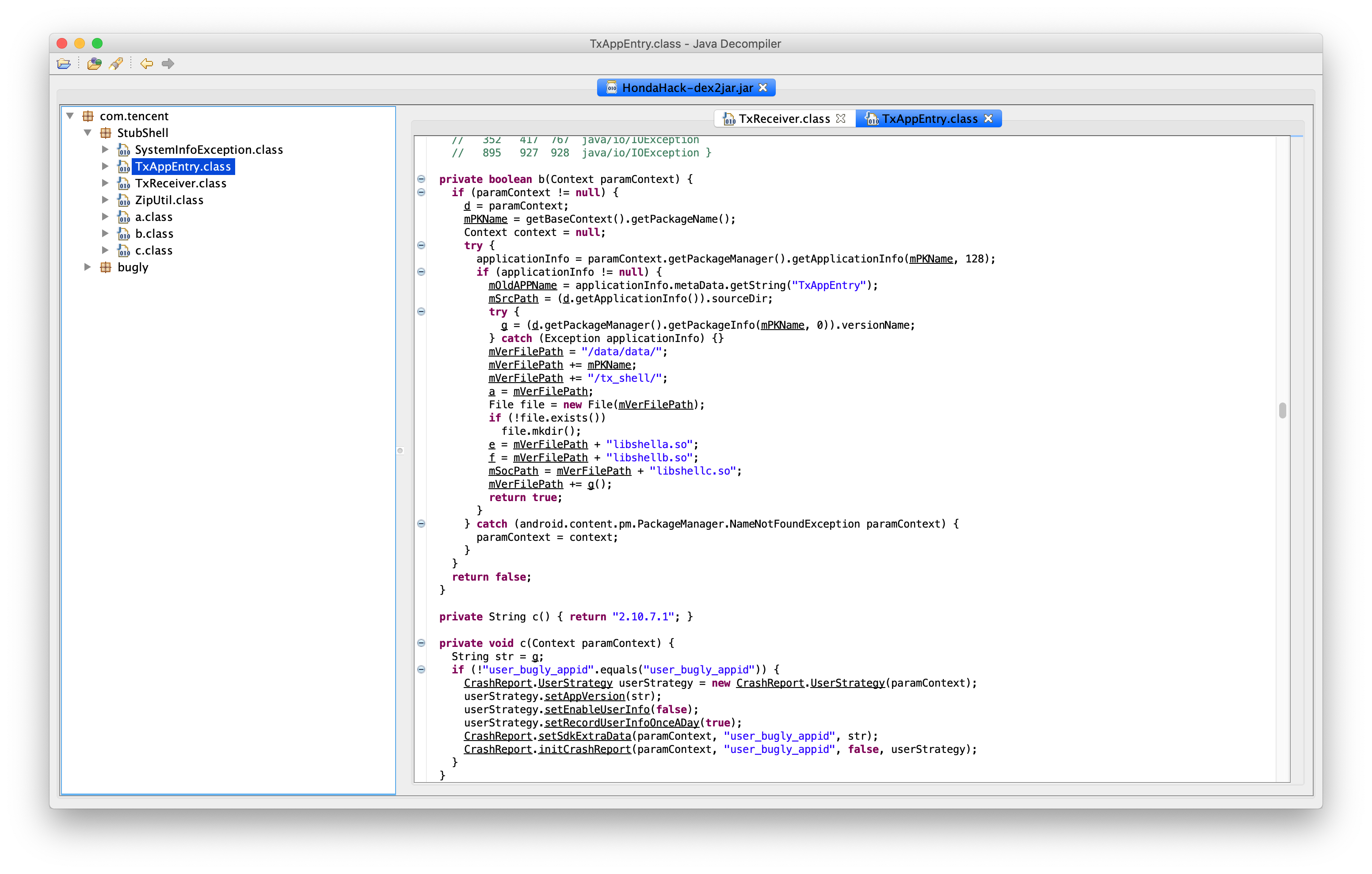Image resolution: width=1372 pixels, height=874 pixels.
Task: Click the jar icon on HondaHack-dex2jar.jar tab
Action: tap(611, 87)
